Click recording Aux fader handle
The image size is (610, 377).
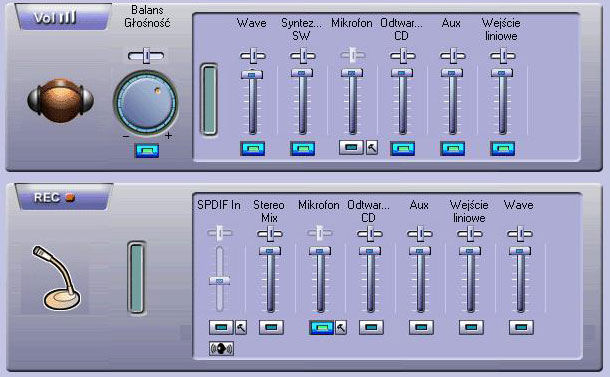420,251
